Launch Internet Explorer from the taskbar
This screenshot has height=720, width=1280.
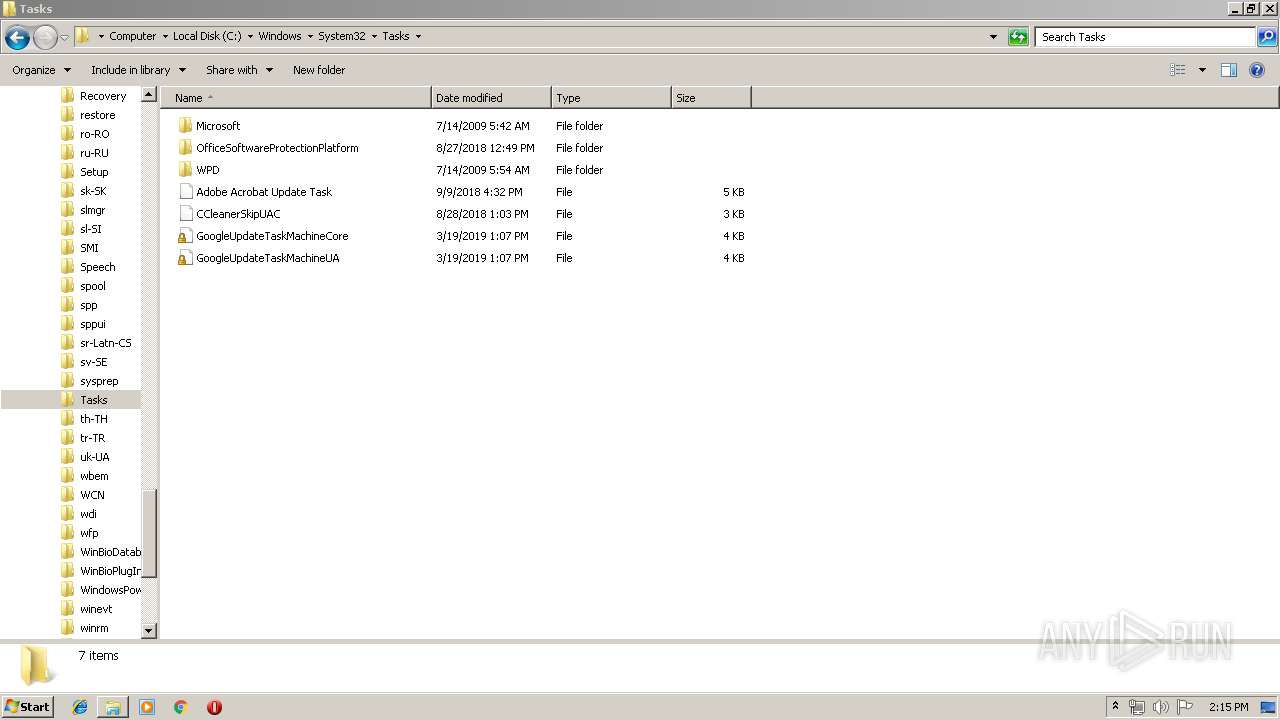80,707
